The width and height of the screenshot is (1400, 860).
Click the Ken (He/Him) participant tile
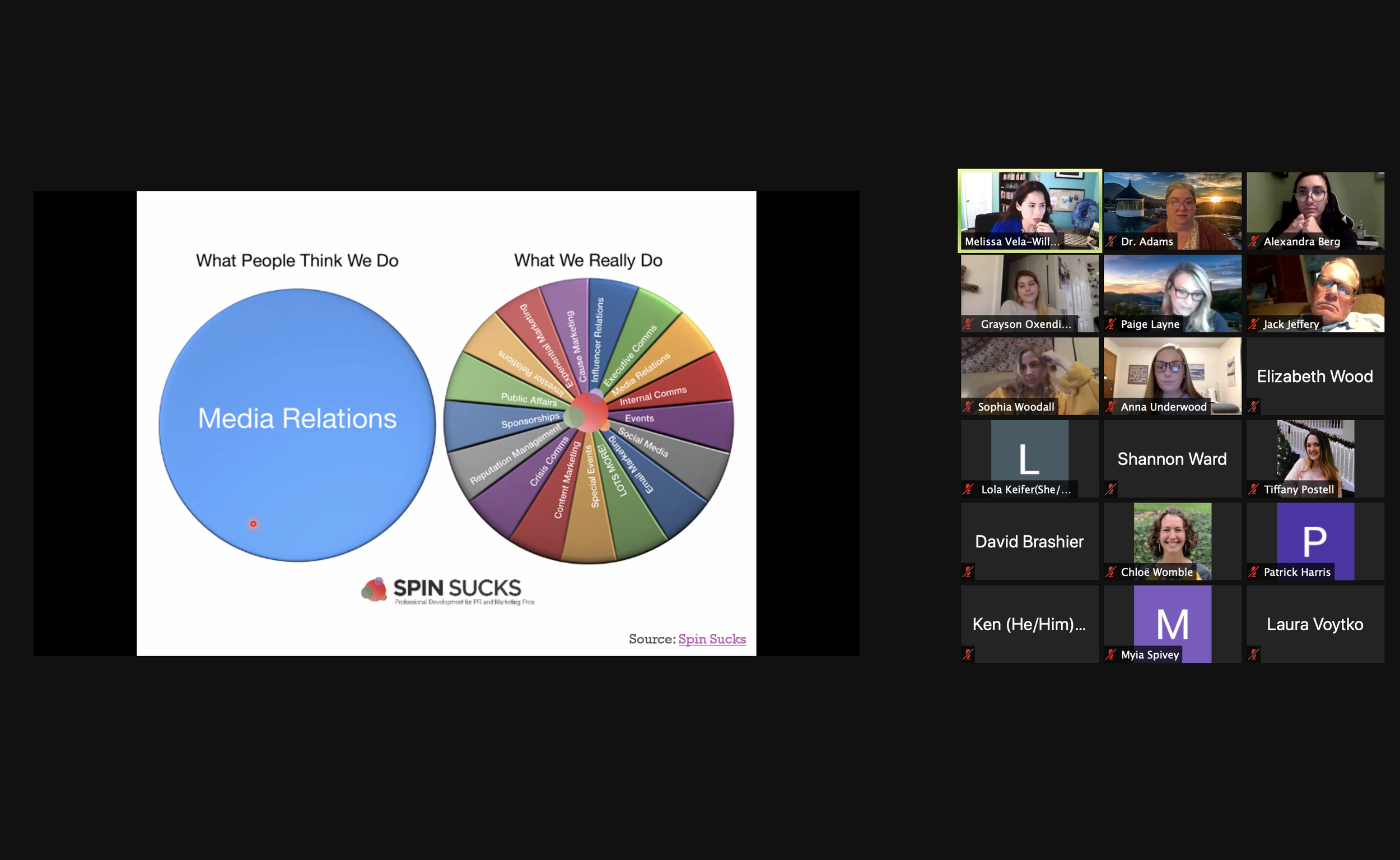point(1029,624)
